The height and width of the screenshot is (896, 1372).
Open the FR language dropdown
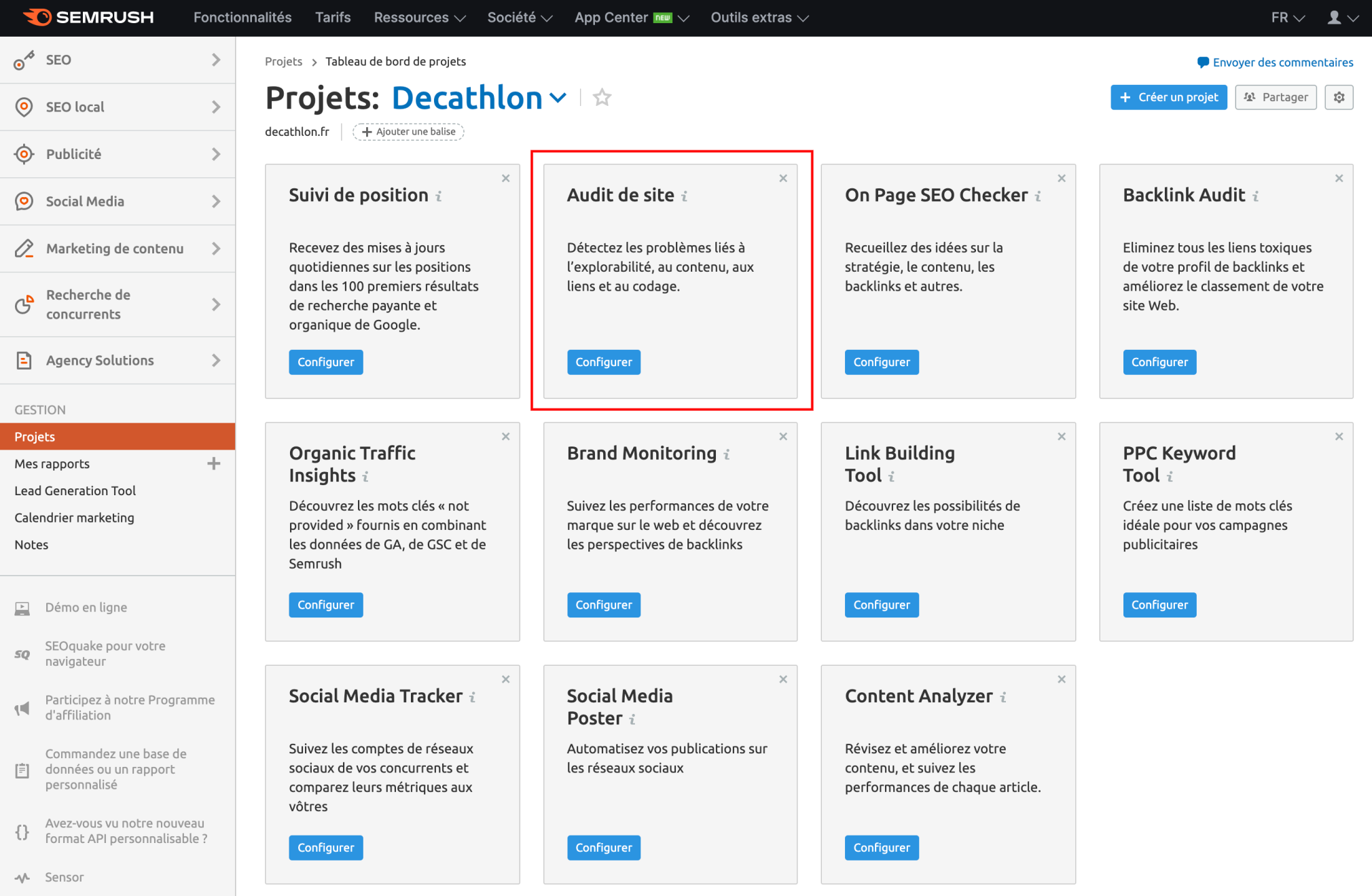click(x=1286, y=18)
